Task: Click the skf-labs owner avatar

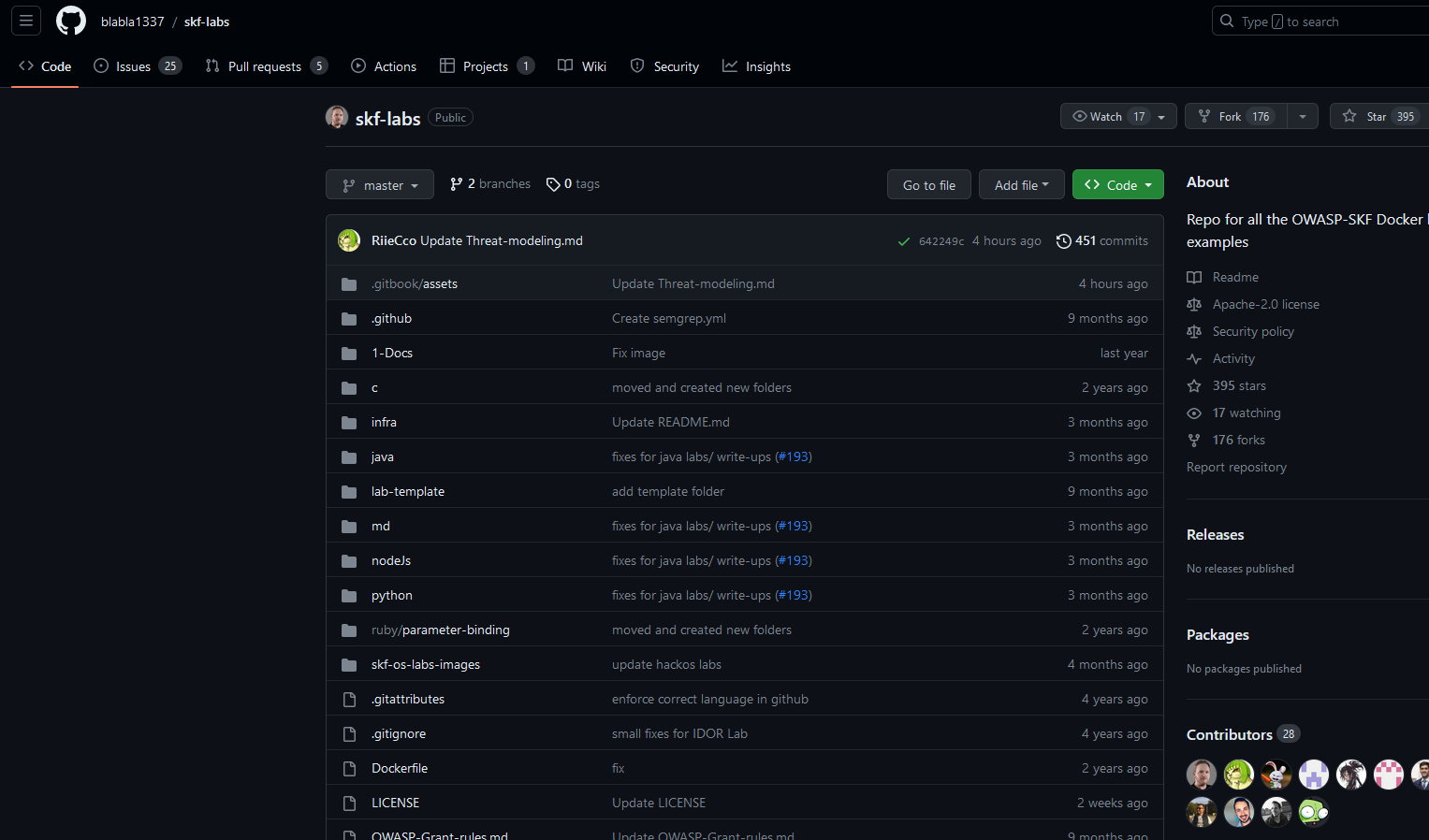Action: [x=337, y=117]
